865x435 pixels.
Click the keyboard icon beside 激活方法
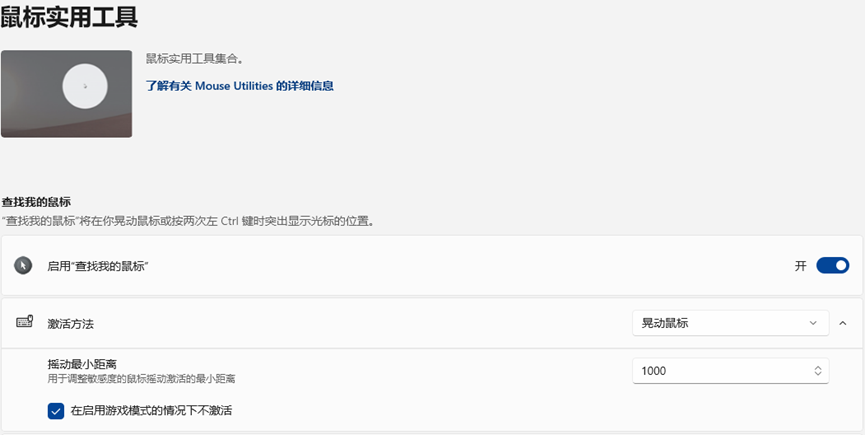pyautogui.click(x=24, y=322)
